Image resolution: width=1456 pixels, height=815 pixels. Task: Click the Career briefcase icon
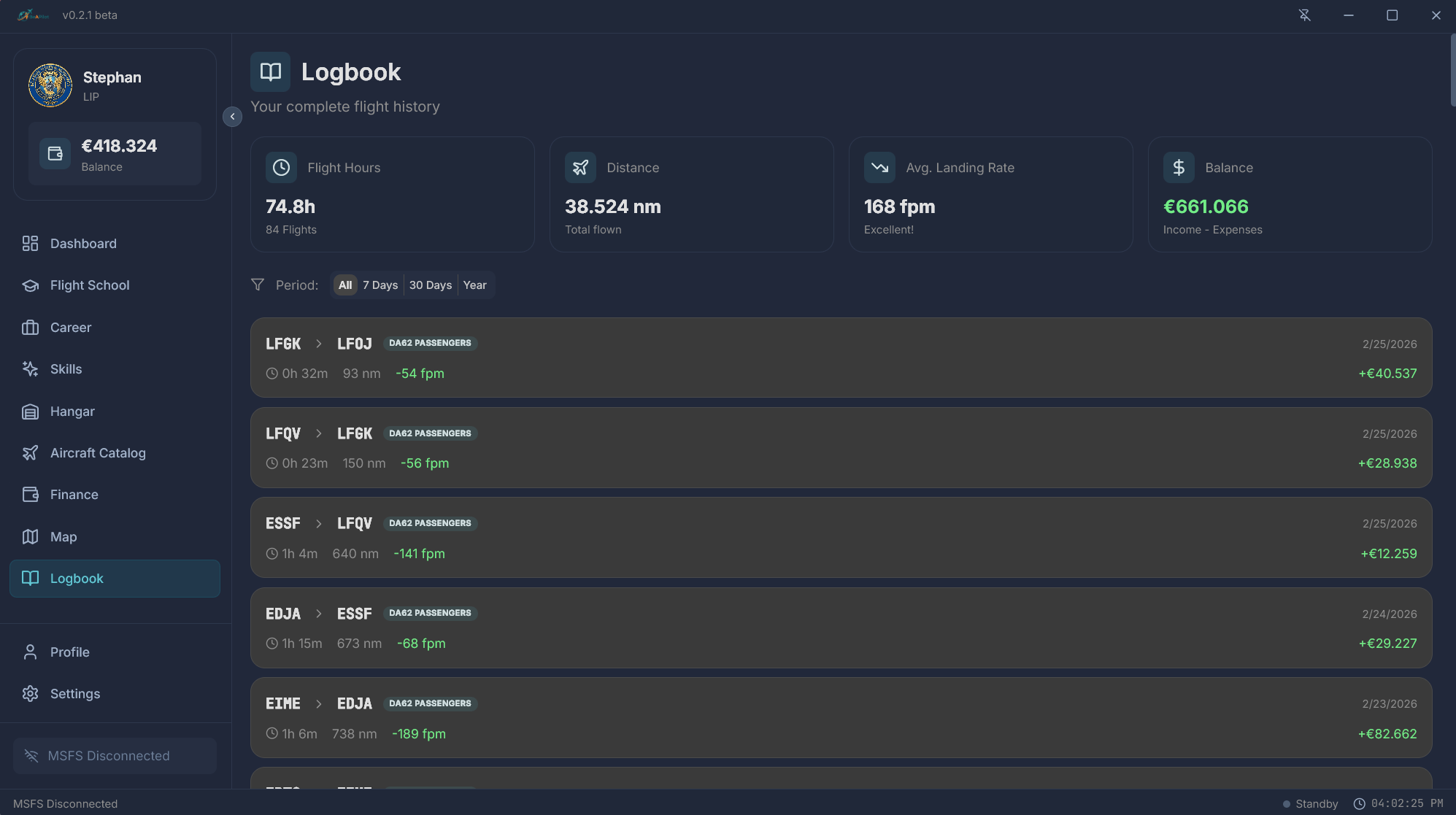[x=30, y=328]
